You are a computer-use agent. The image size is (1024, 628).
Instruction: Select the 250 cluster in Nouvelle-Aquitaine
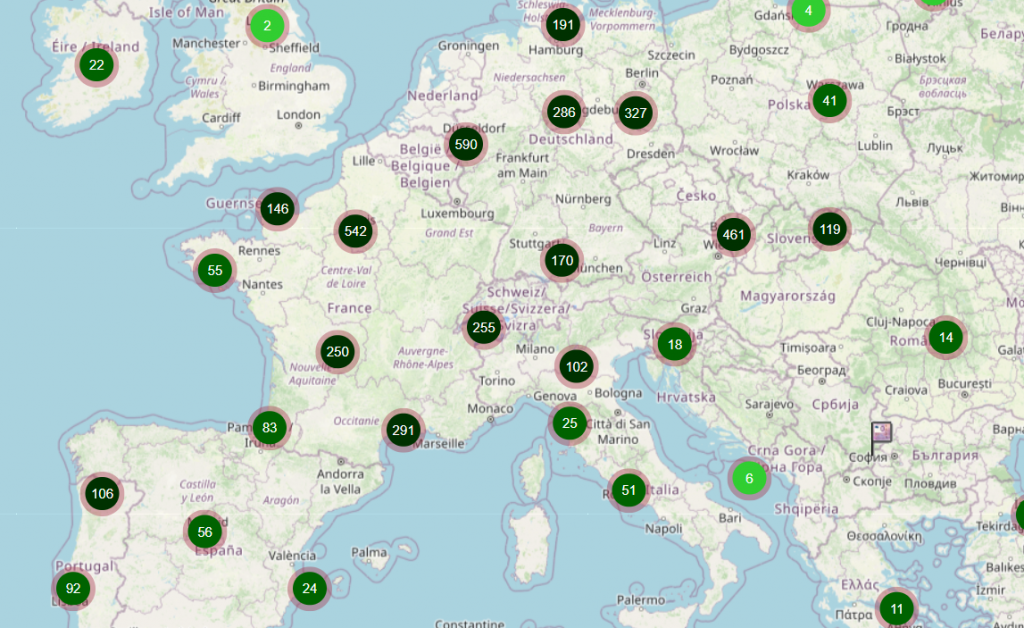(337, 351)
